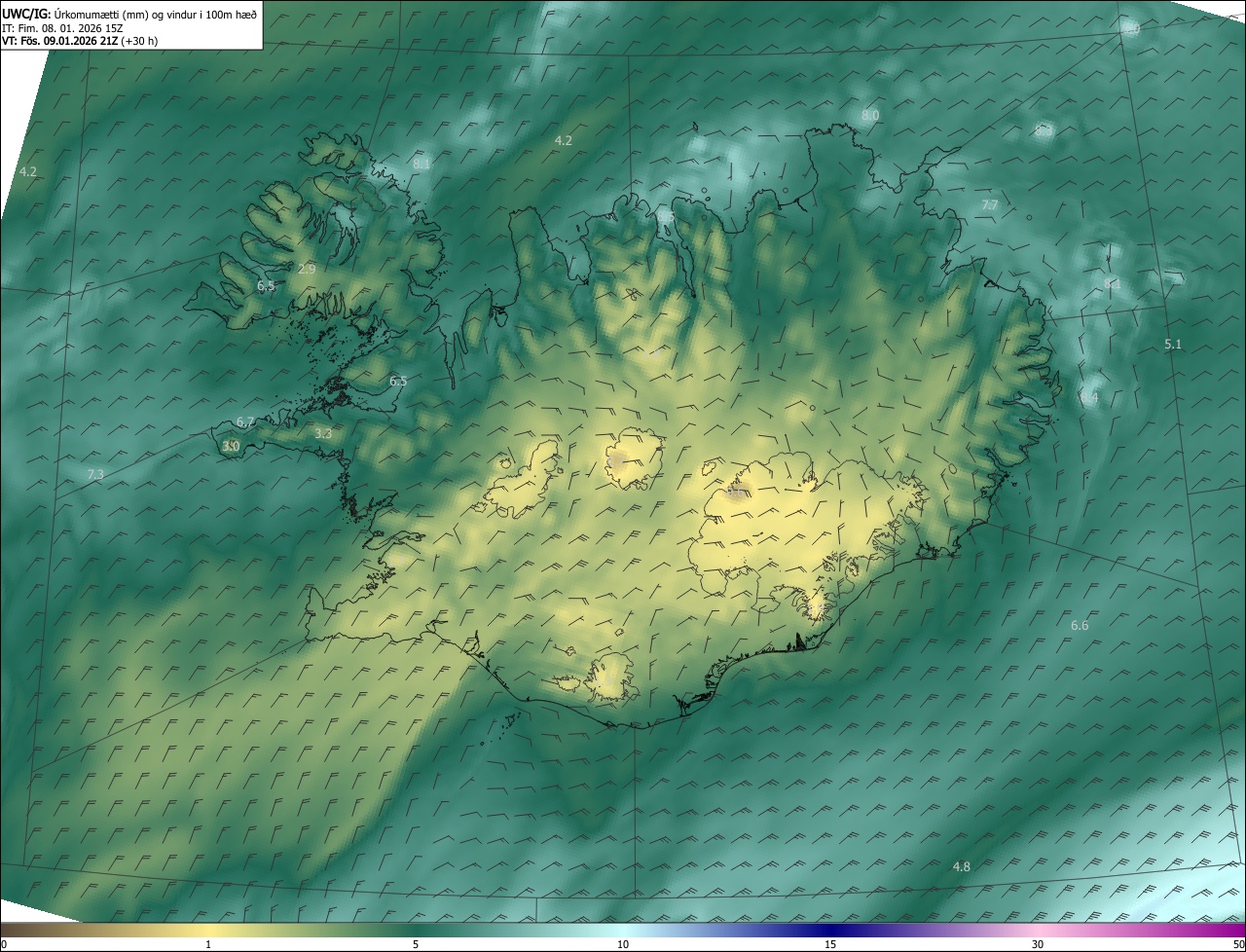Viewport: 1246px width, 952px height.
Task: Click the 6.7 value label near Snæfellsnes
Action: [x=245, y=421]
